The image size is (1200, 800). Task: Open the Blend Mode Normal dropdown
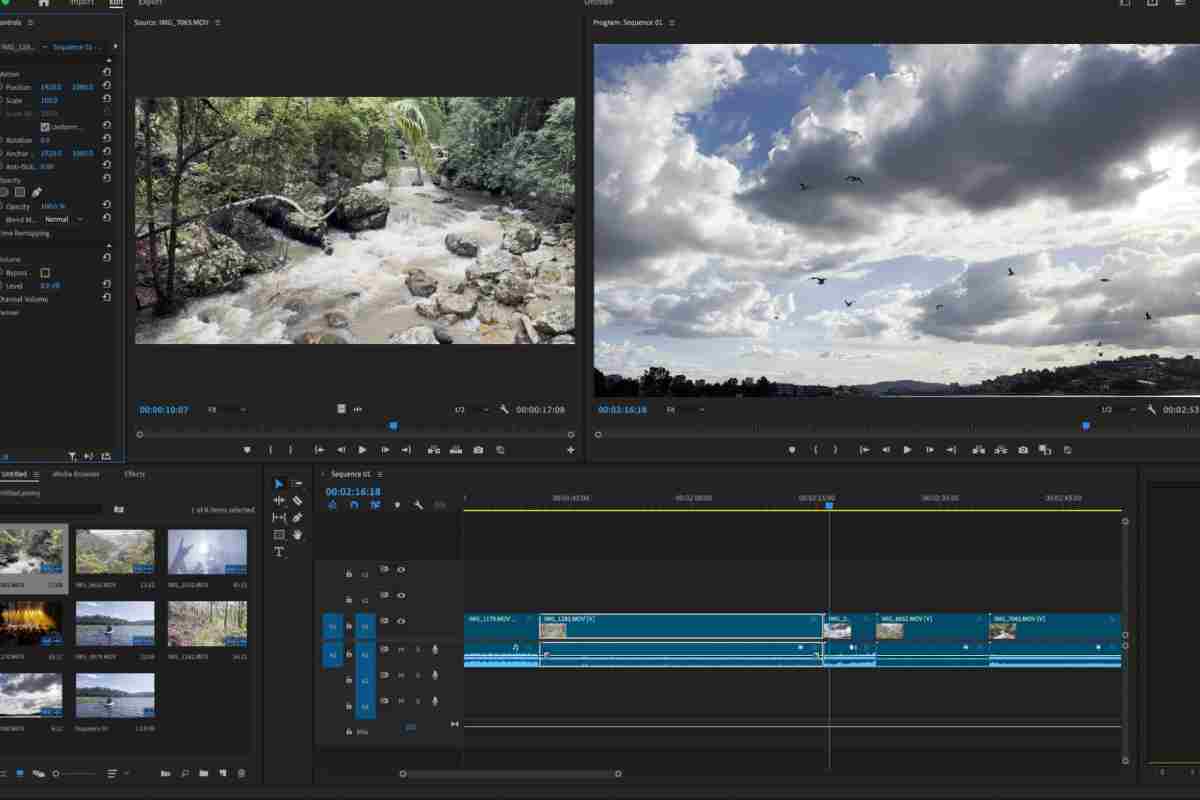63,219
